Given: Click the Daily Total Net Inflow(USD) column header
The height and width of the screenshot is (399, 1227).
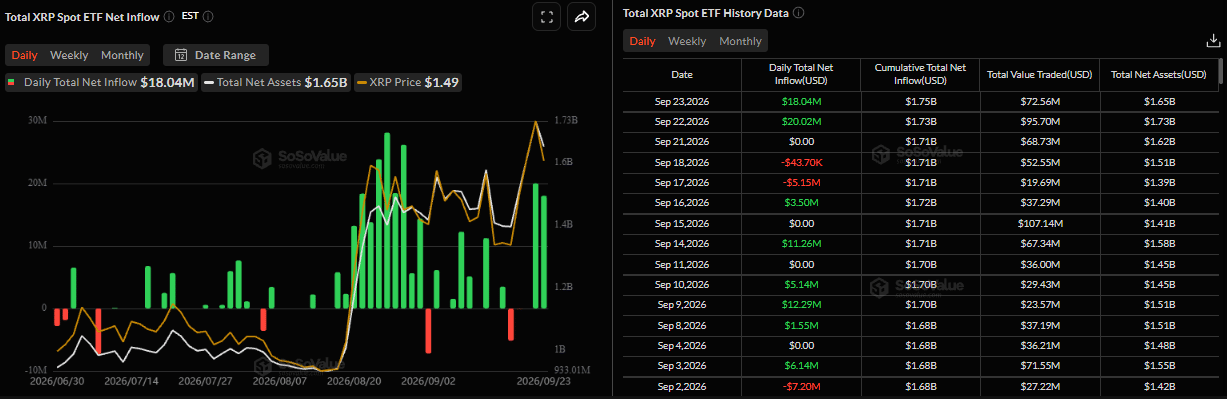Looking at the screenshot, I should [x=800, y=74].
